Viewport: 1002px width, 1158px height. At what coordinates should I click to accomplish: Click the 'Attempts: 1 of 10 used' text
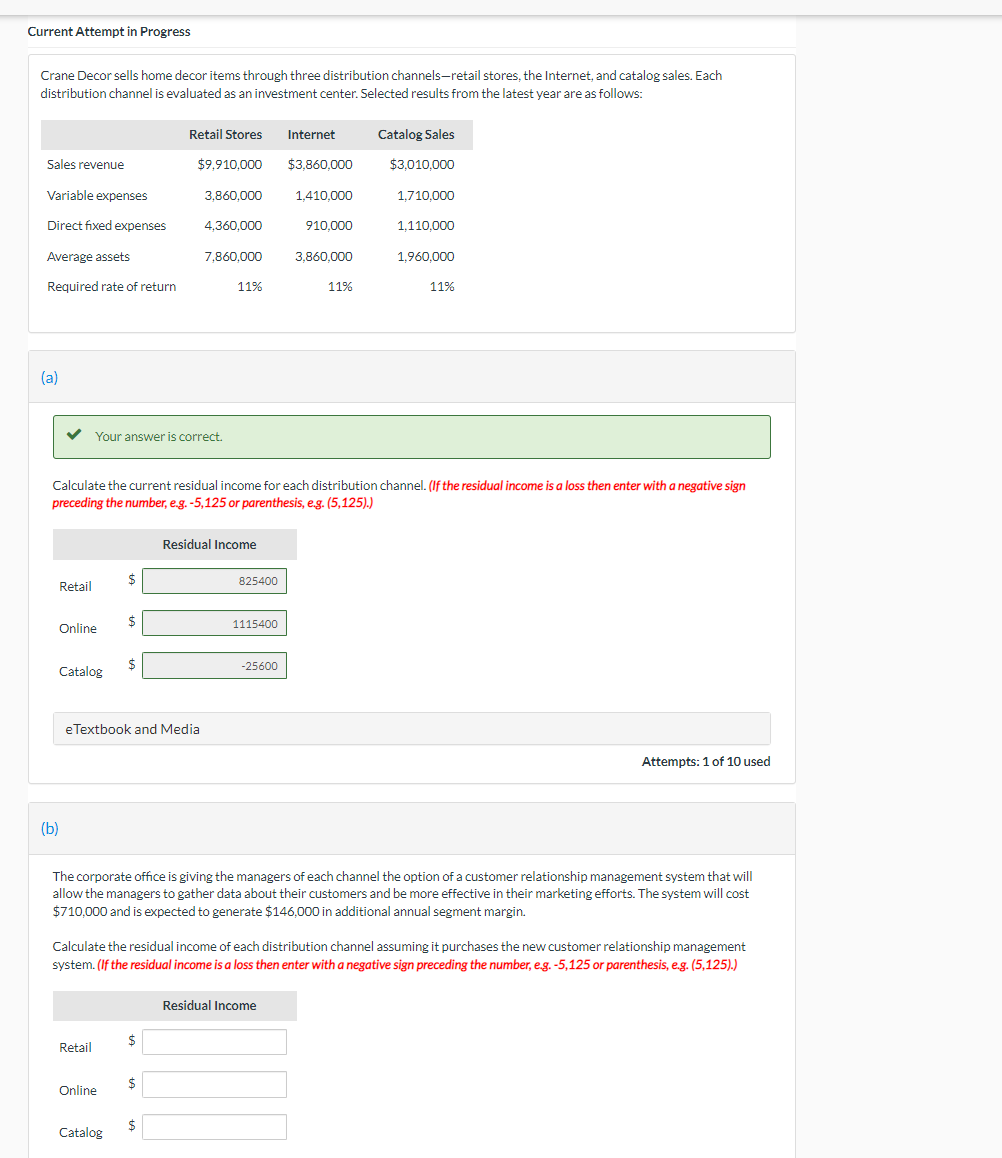pos(706,761)
